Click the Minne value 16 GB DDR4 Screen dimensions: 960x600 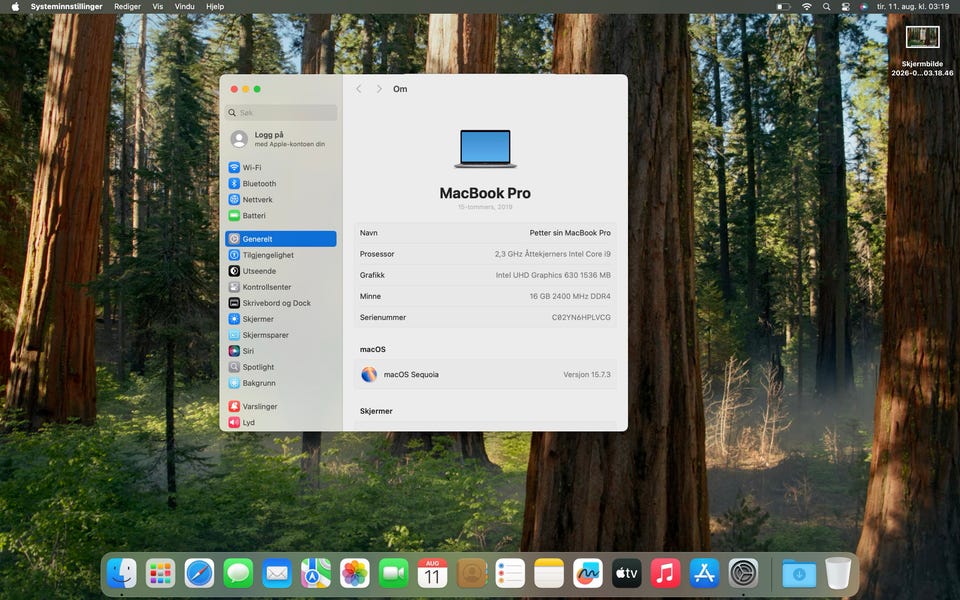pos(570,296)
